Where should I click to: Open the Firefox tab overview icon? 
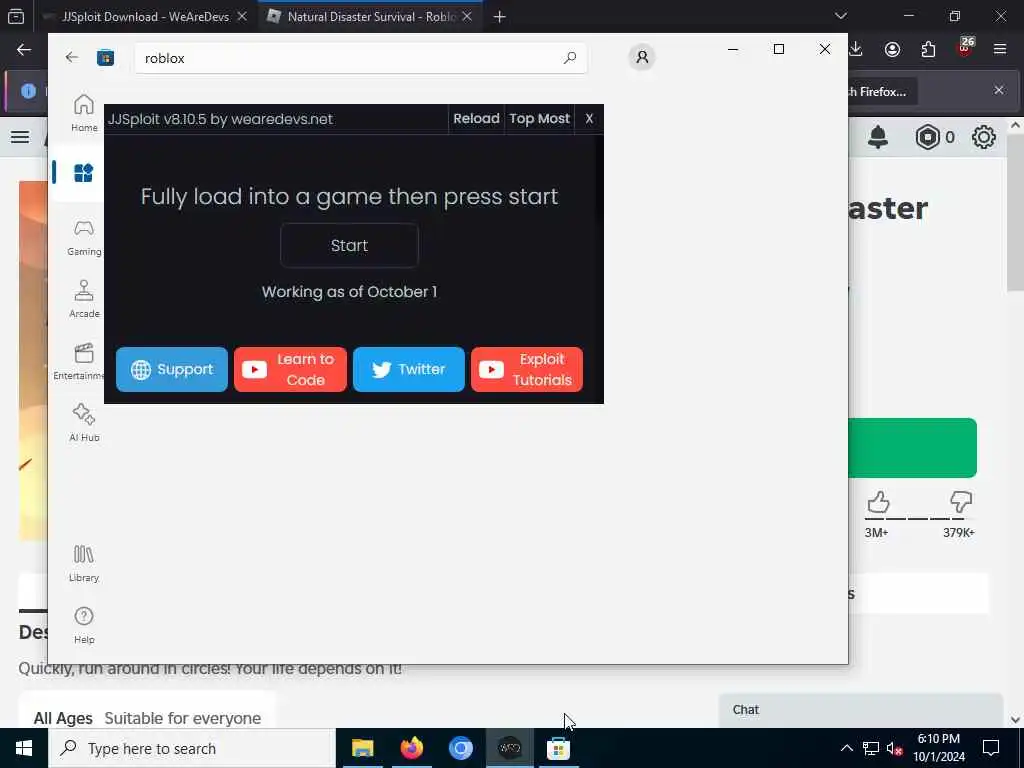click(16, 17)
